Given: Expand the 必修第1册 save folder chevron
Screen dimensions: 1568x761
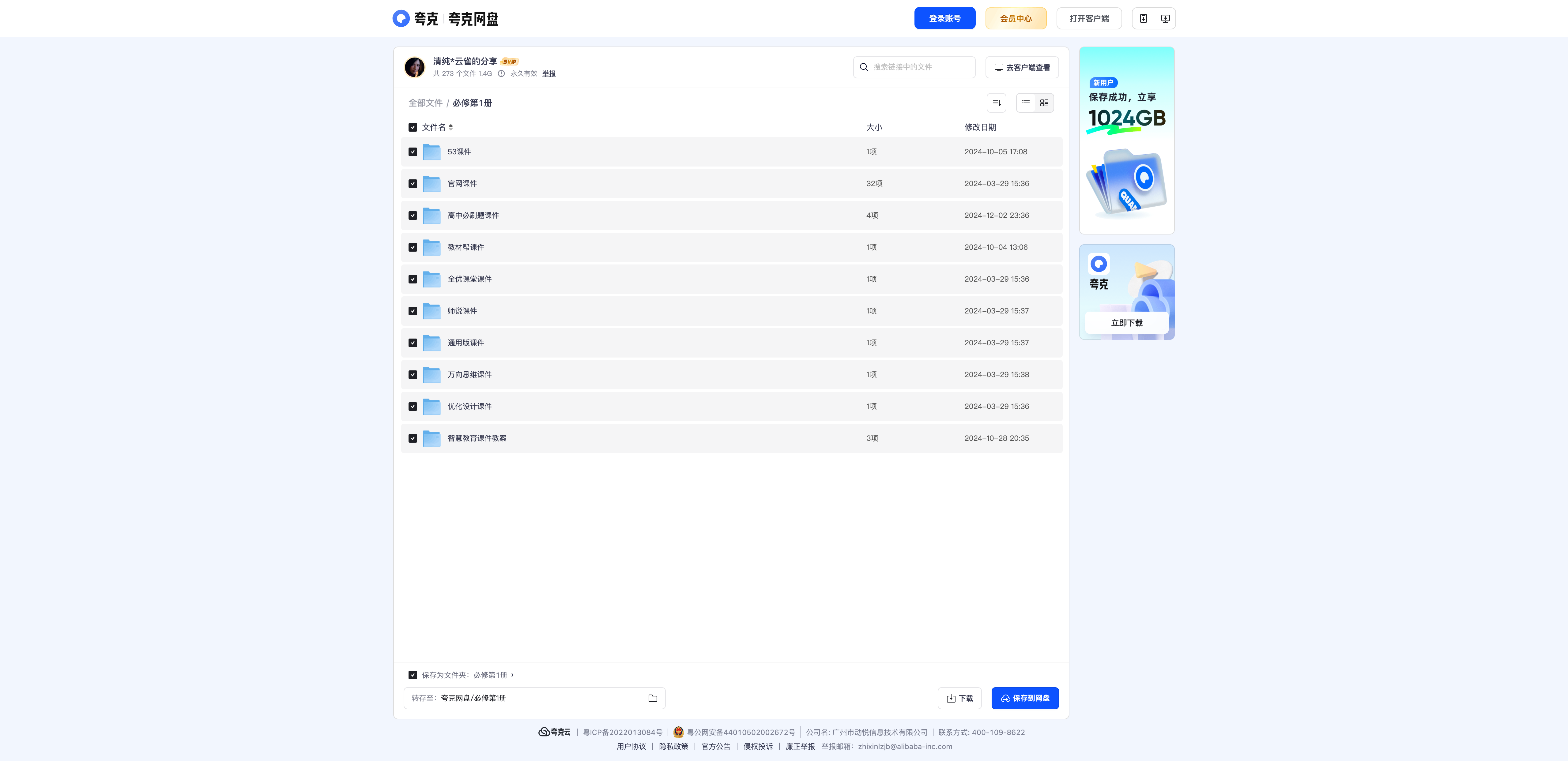Looking at the screenshot, I should (x=513, y=675).
